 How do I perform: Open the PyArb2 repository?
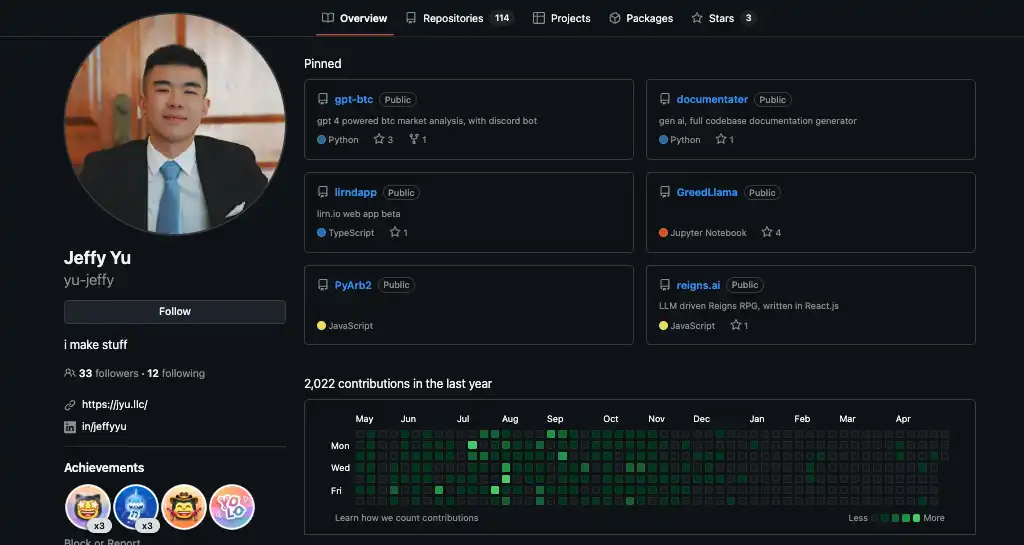coord(353,285)
